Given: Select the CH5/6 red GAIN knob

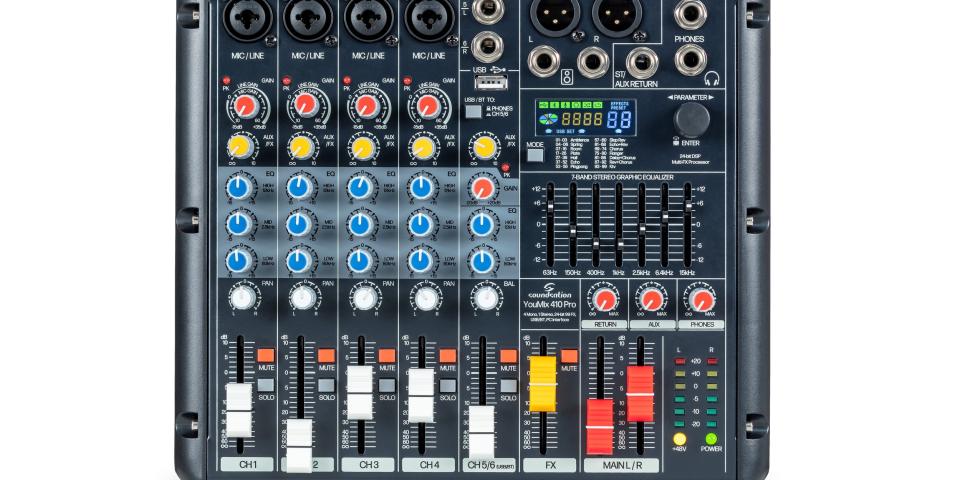Looking at the screenshot, I should coord(482,188).
